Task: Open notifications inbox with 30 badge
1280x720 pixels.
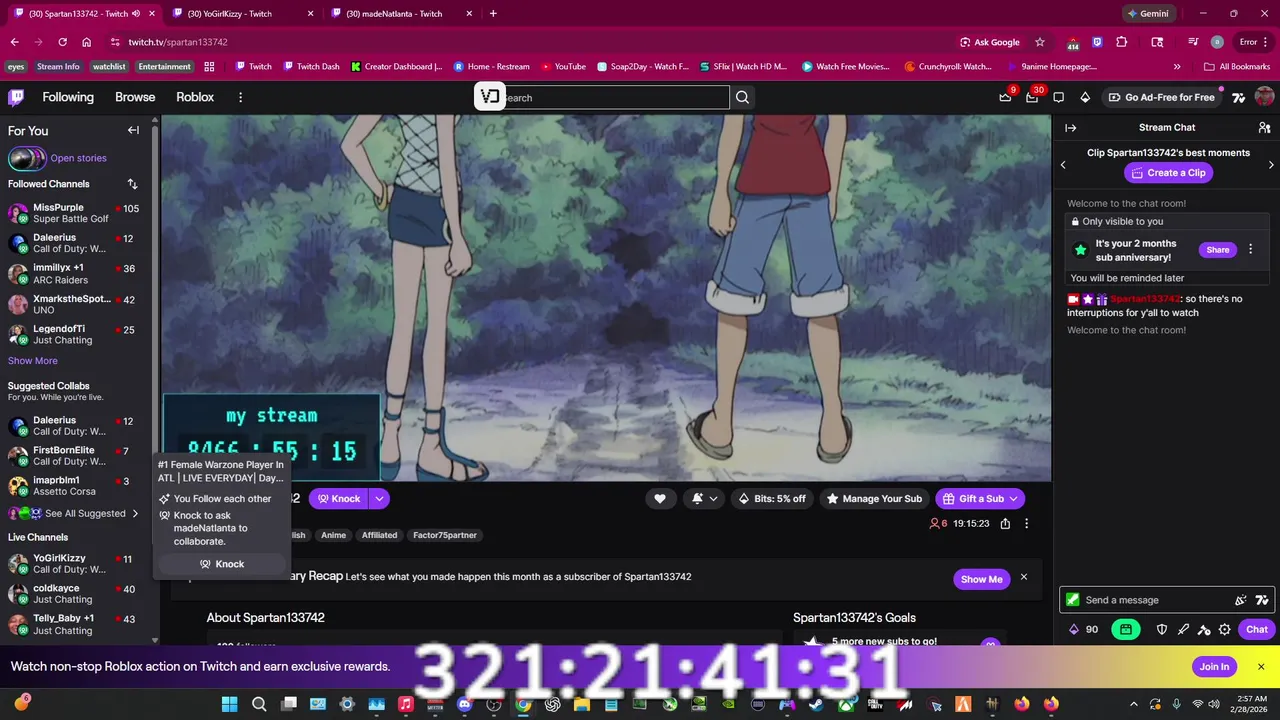Action: (1032, 97)
